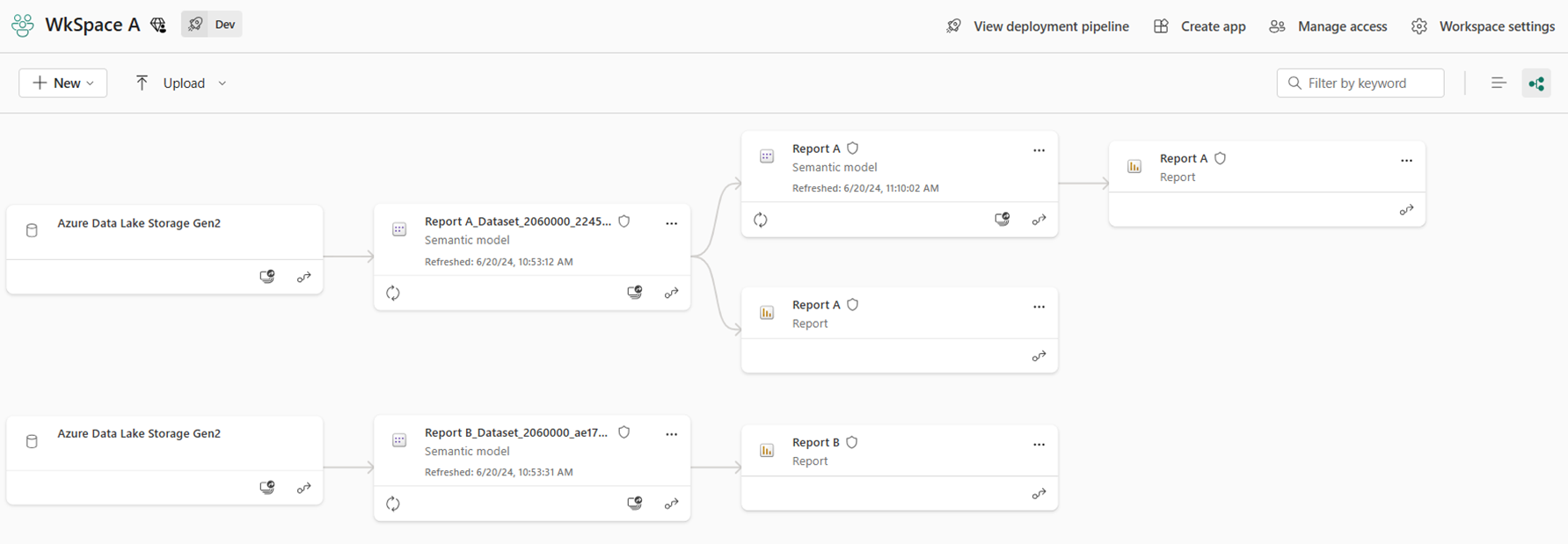Show lineage for the bottom Azure Data Lake Storage card

304,489
